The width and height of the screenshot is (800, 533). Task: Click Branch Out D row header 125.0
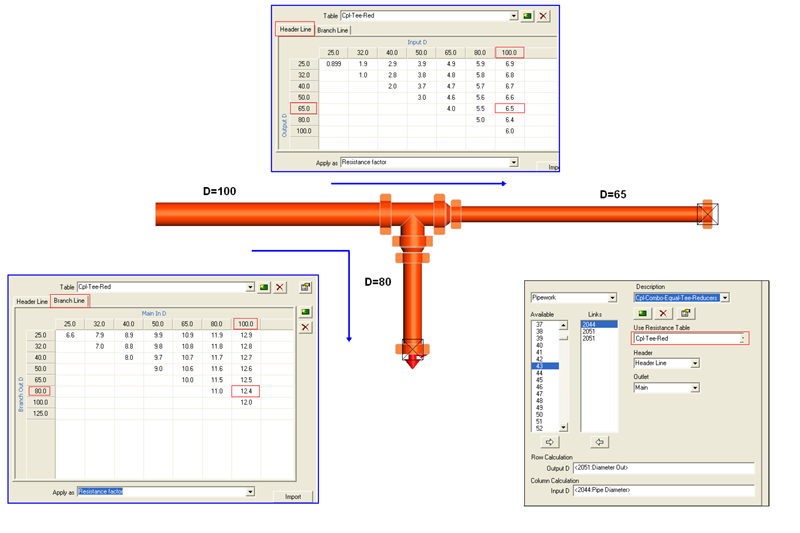click(40, 414)
